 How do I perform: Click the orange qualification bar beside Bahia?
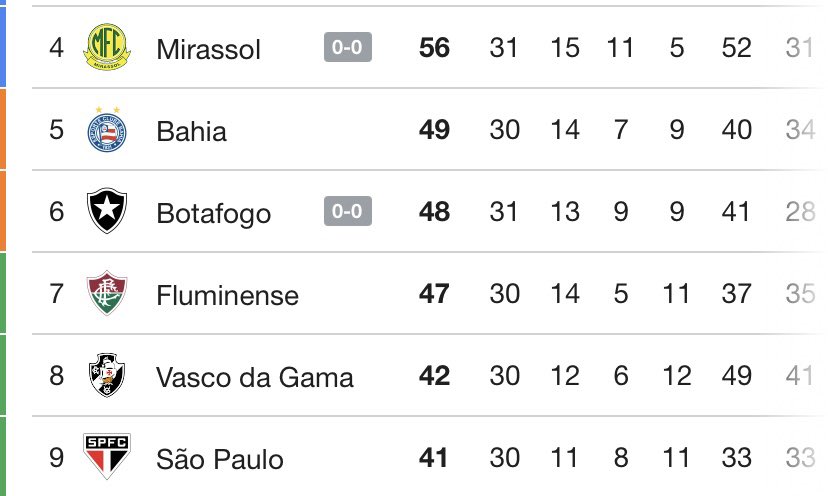tap(3, 130)
